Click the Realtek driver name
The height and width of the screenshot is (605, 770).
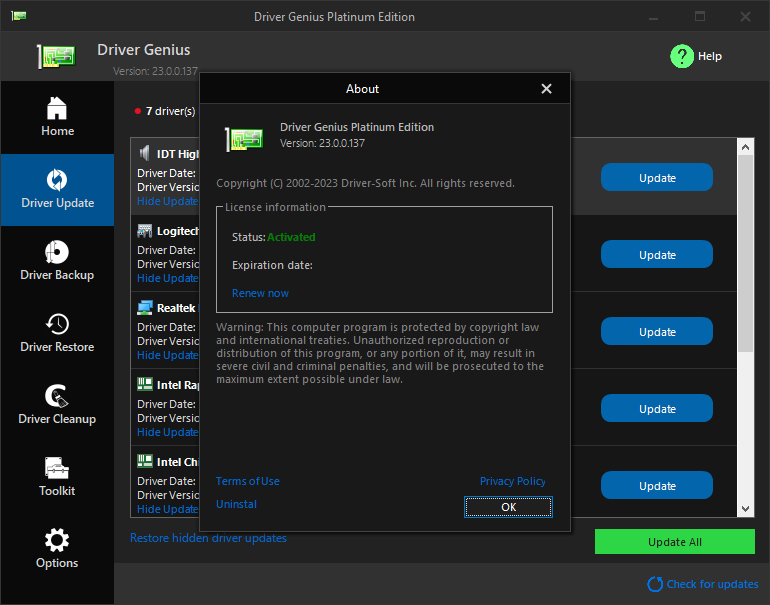tap(178, 308)
